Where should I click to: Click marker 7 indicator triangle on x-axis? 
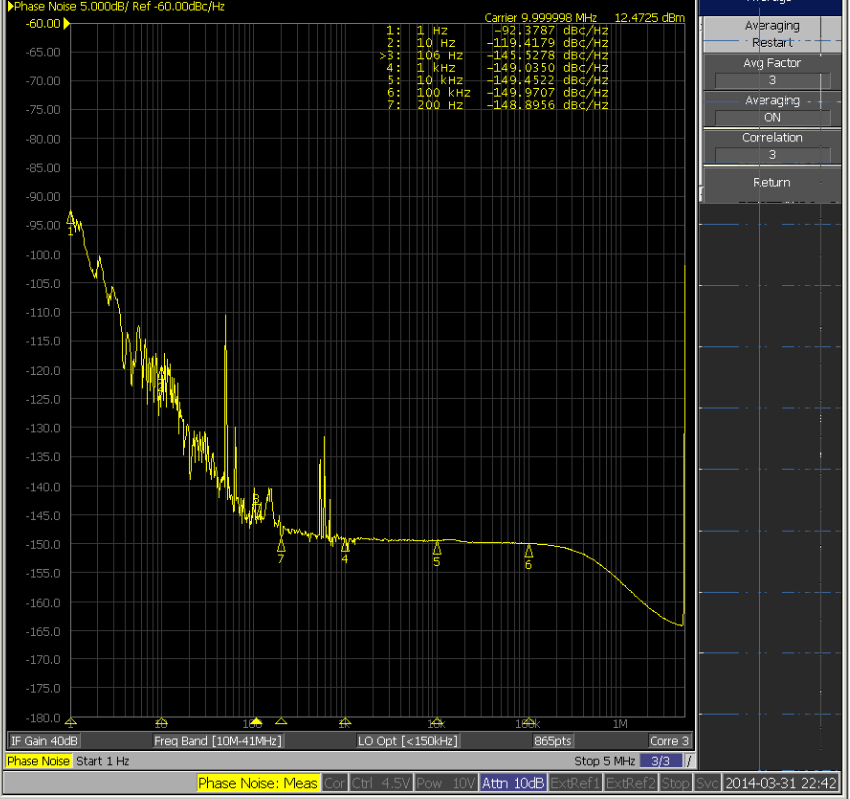(x=281, y=721)
